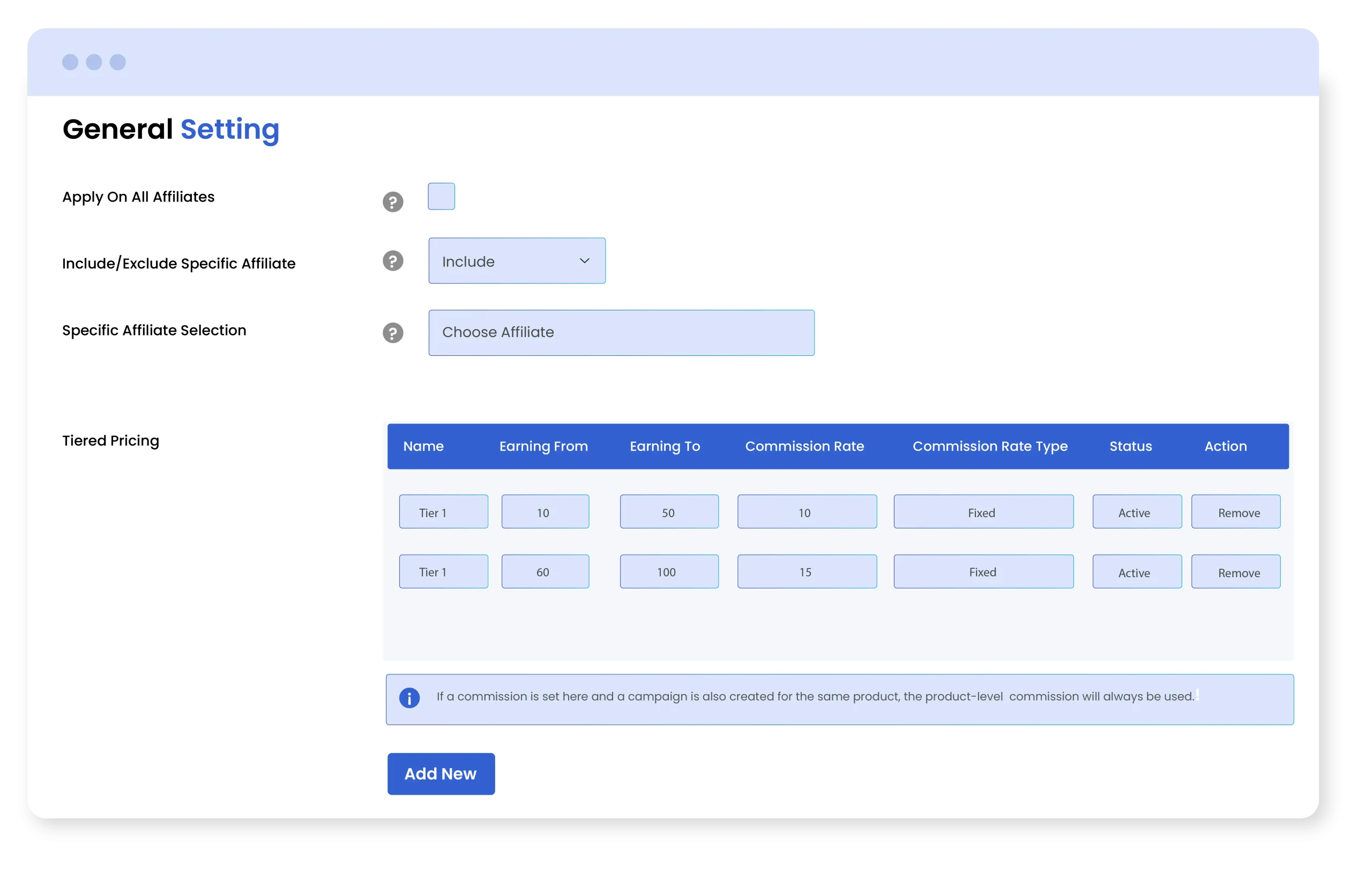The height and width of the screenshot is (872, 1372).
Task: Click the third window control dot
Action: point(118,62)
